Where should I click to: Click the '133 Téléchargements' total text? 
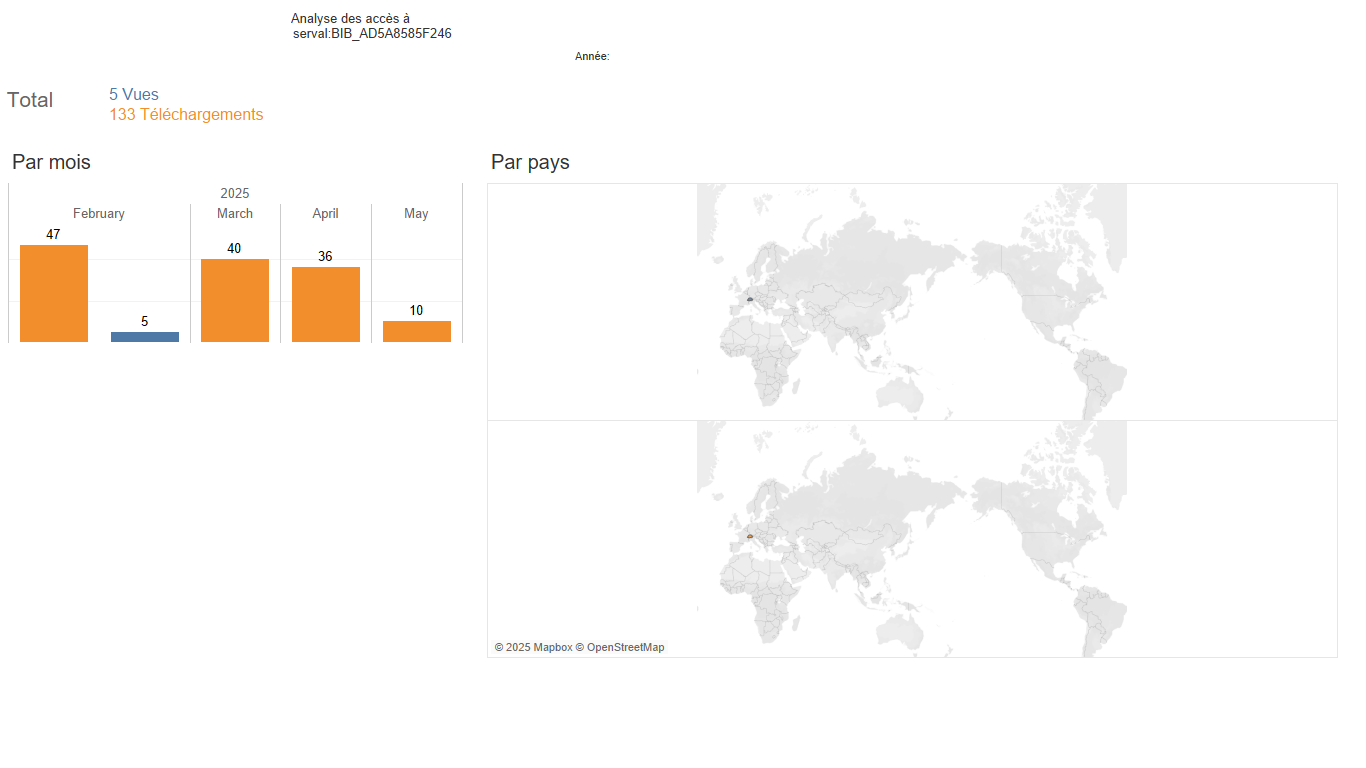(186, 115)
